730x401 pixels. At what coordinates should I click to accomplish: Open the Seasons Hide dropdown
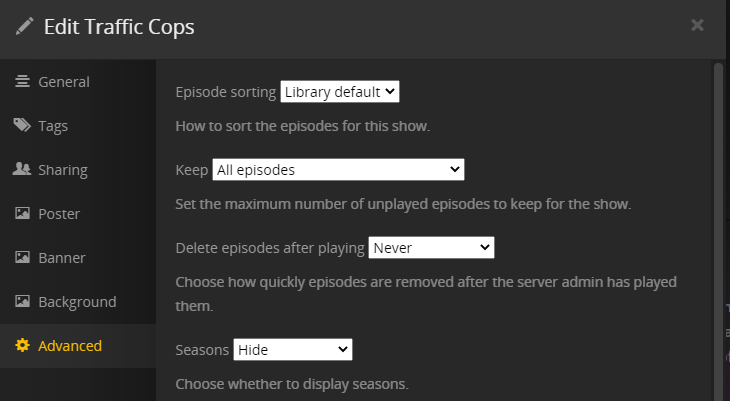(x=292, y=350)
